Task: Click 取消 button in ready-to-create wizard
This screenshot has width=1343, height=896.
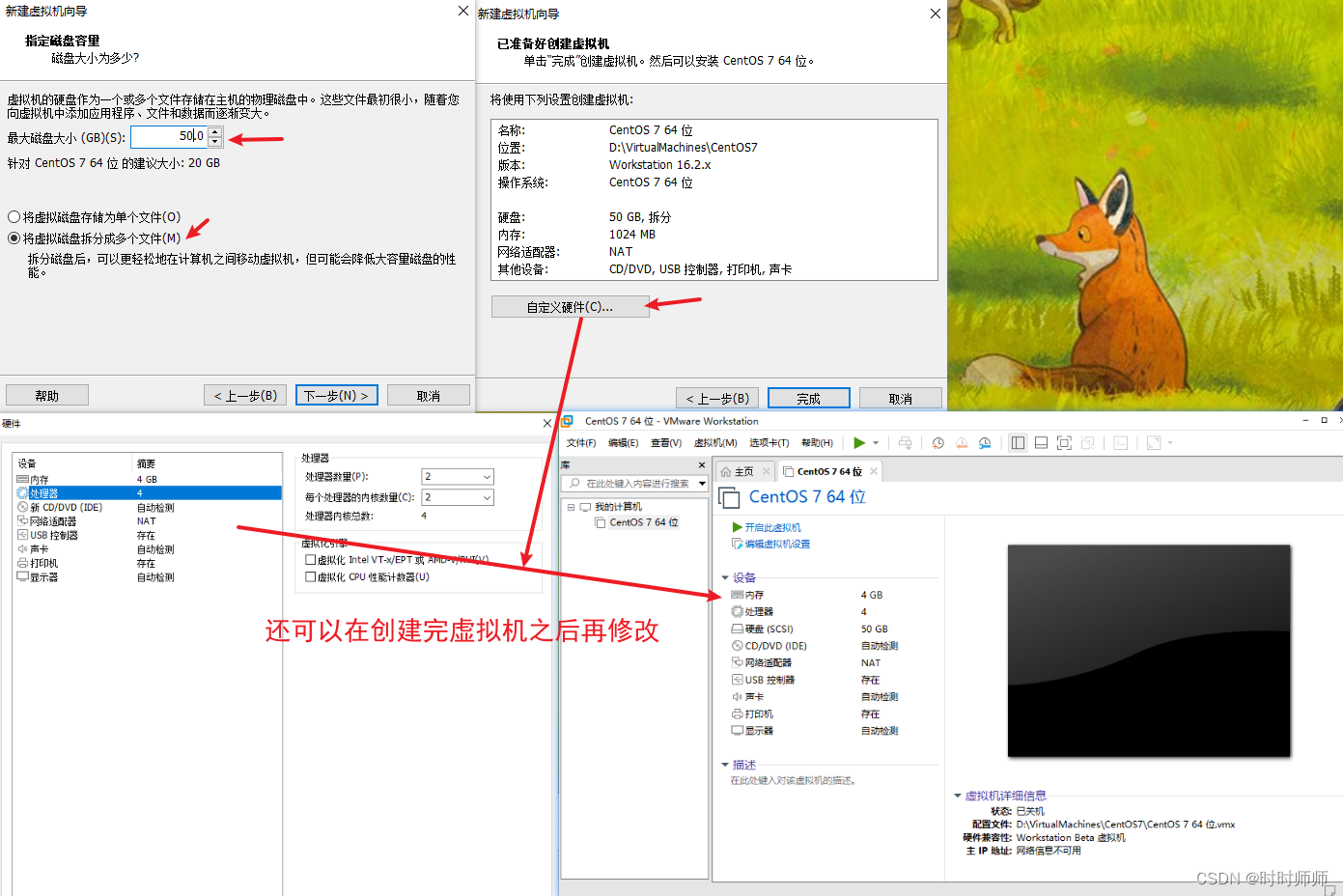Action: pos(901,399)
